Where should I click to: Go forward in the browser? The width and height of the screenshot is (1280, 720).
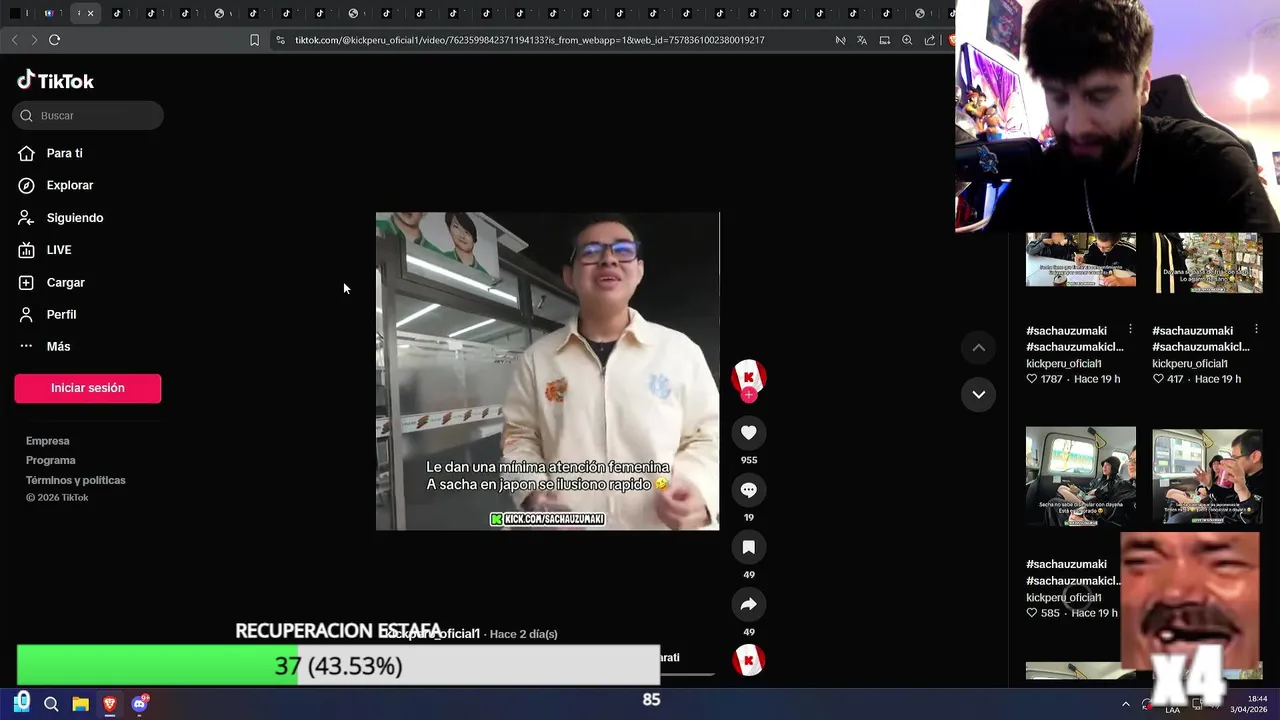tap(34, 40)
